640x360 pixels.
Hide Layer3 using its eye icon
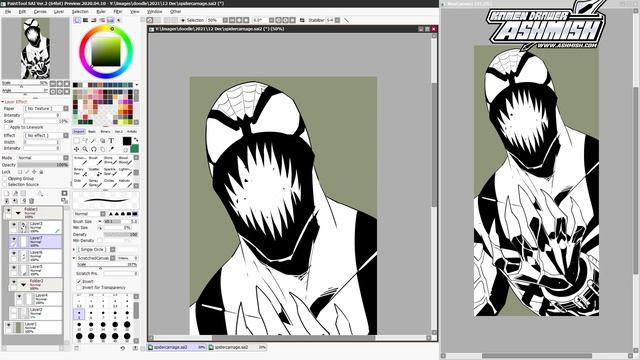pos(14,224)
